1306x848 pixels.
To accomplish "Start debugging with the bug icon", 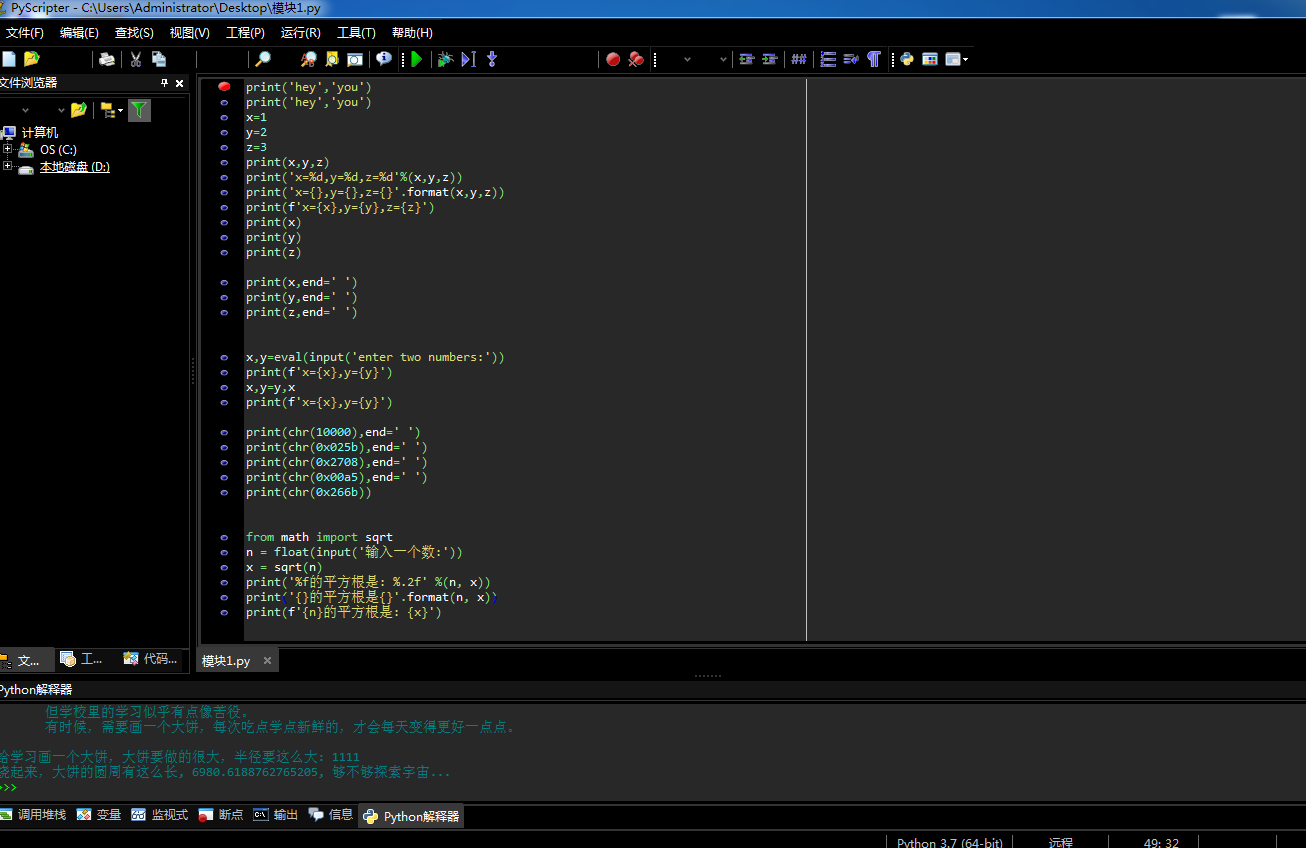I will pyautogui.click(x=445, y=59).
